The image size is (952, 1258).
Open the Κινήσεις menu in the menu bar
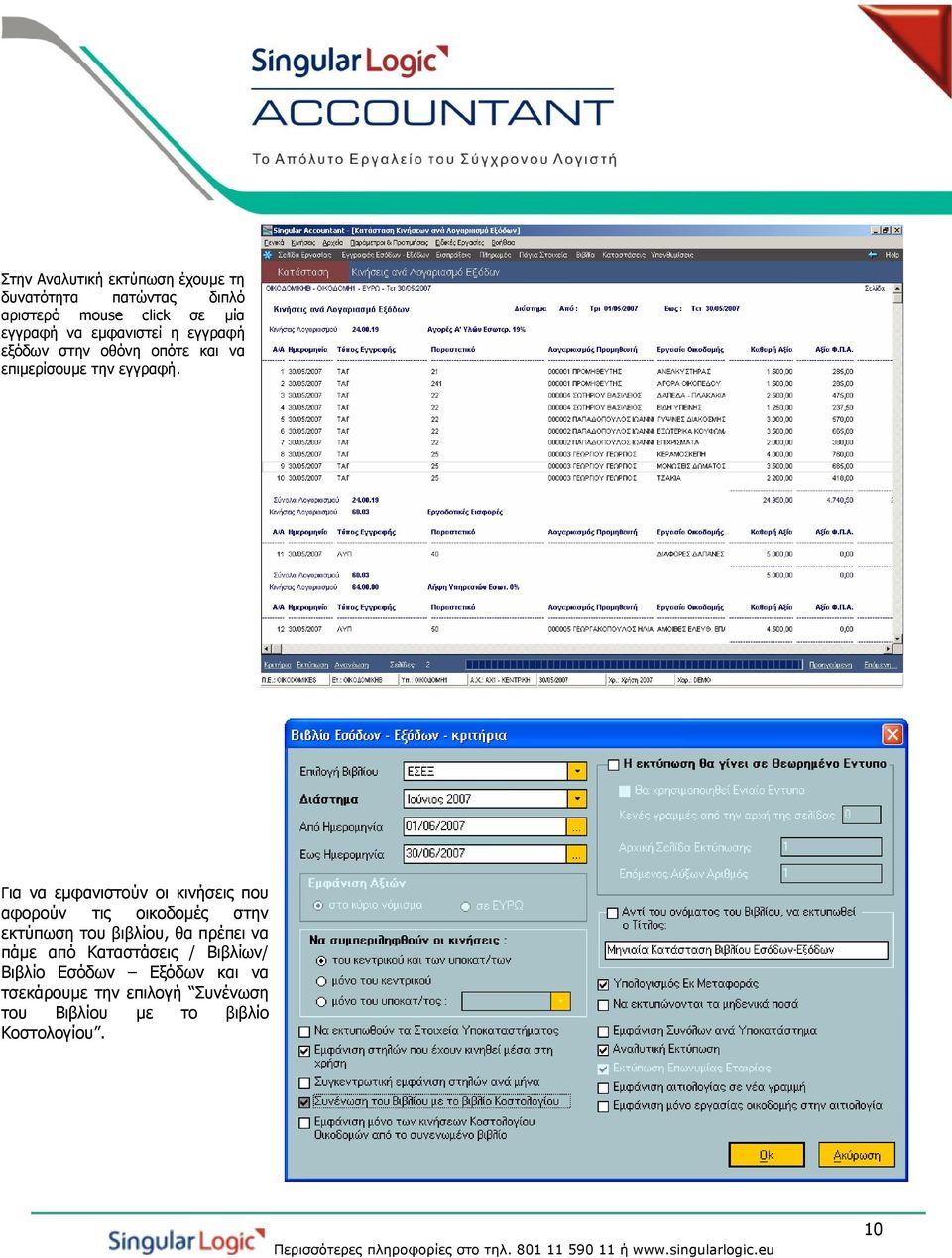point(302,242)
